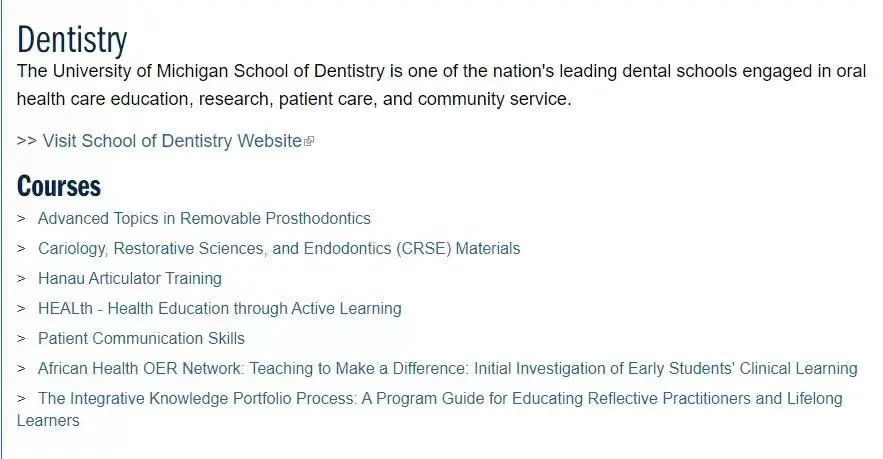This screenshot has height=459, width=883.
Task: Click the arrow bullet beside Cariology course
Action: (21, 248)
